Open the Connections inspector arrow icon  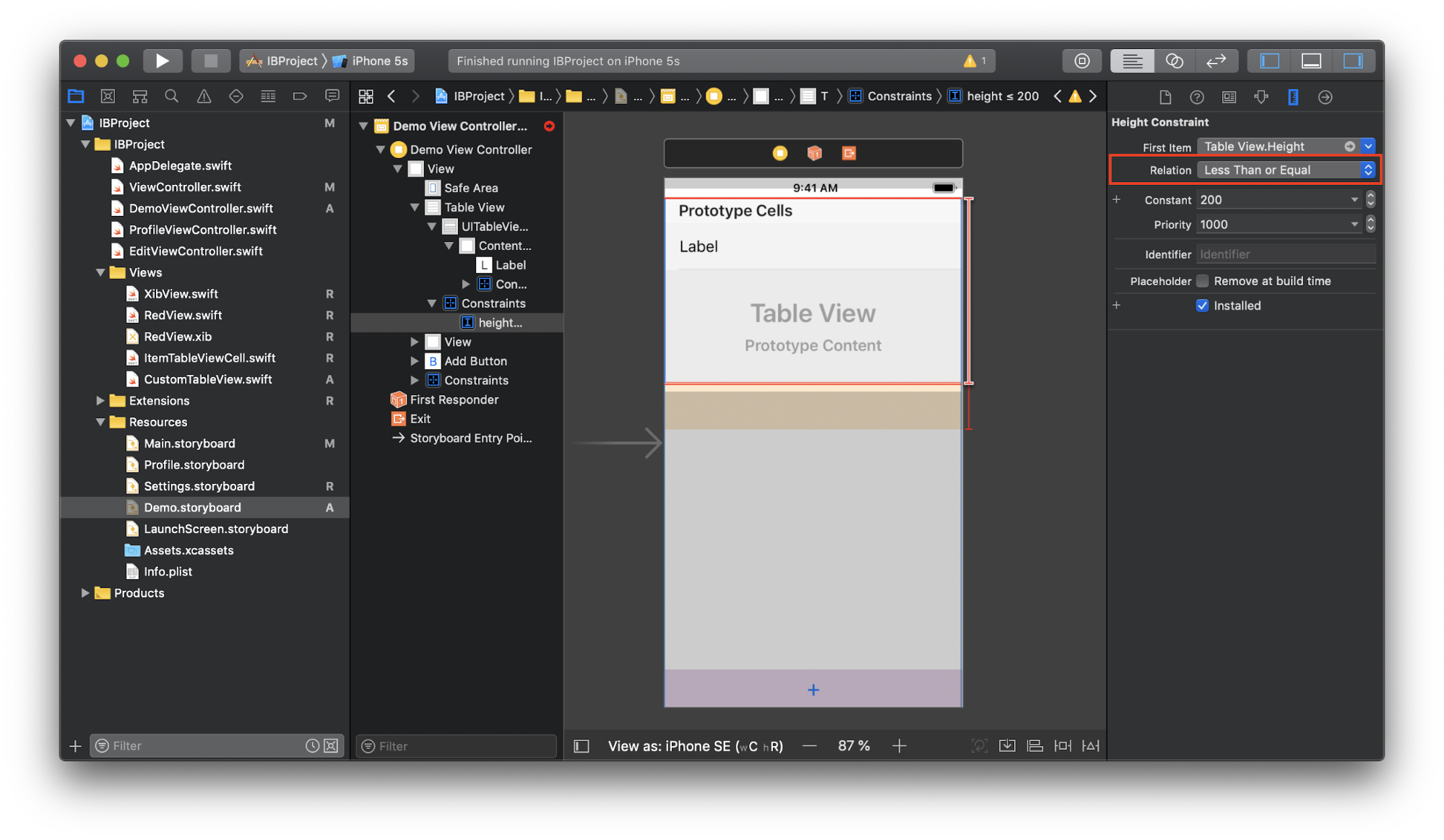click(1324, 97)
